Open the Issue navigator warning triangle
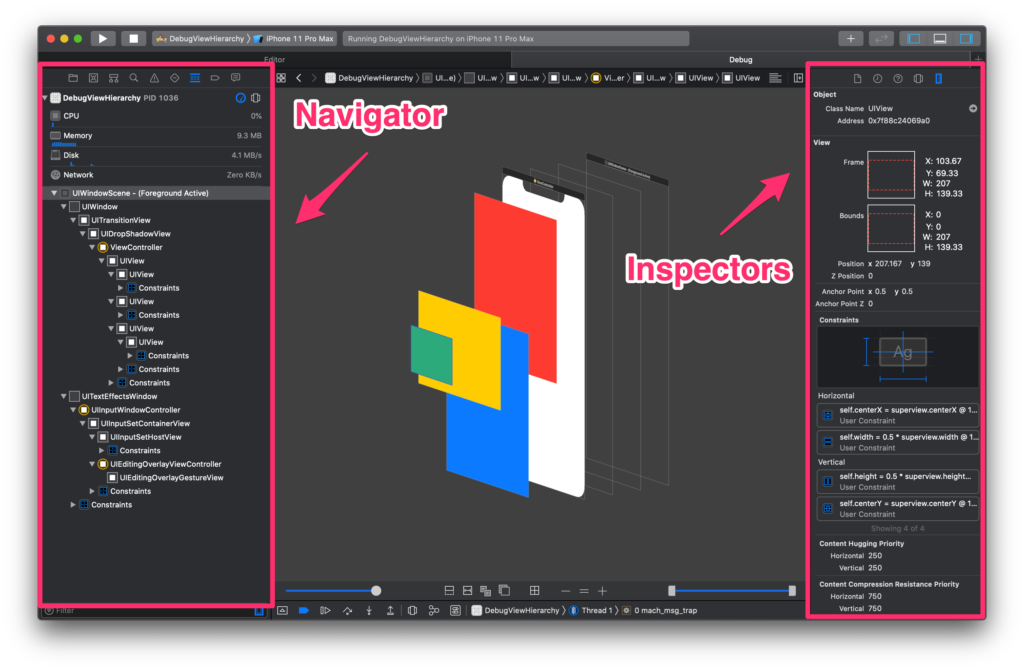The width and height of the screenshot is (1024, 670). (x=153, y=77)
